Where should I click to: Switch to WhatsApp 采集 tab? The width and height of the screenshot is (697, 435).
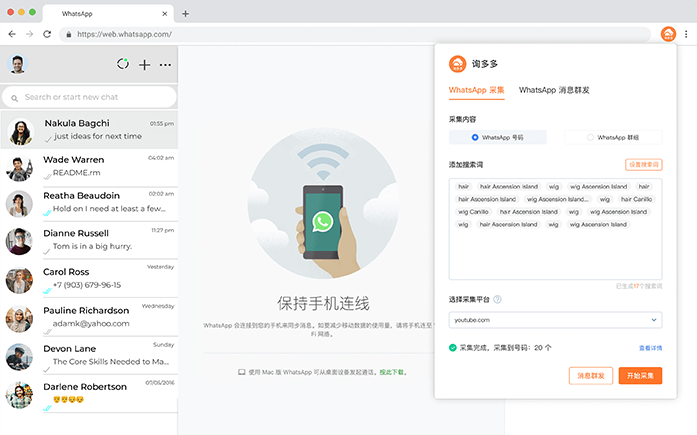pos(477,90)
